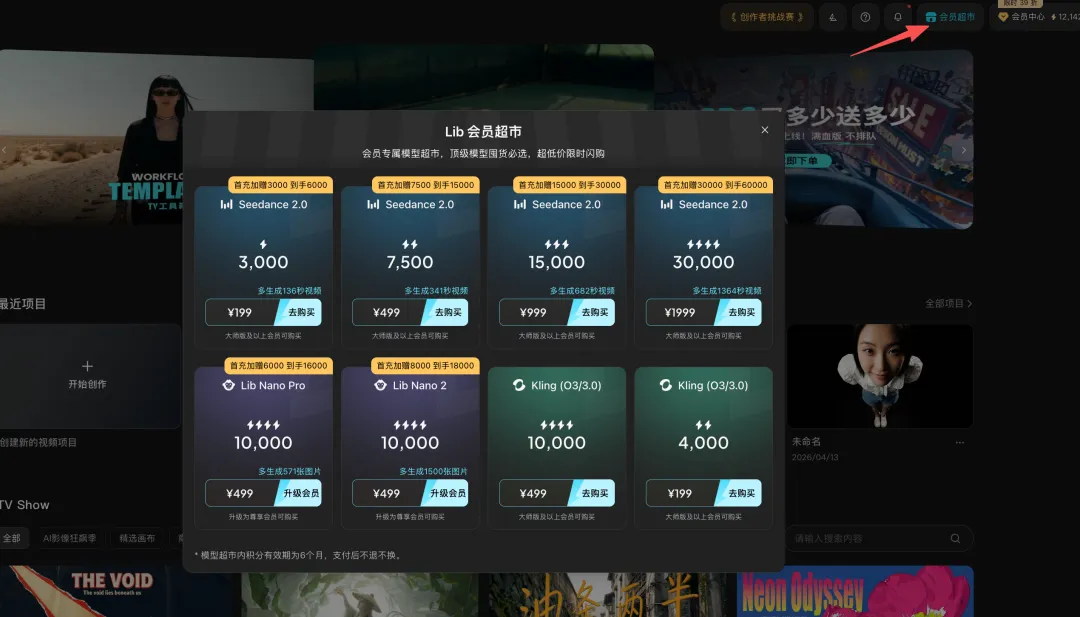
Task: Click the 多生成1364秒视频 text
Action: (727, 291)
